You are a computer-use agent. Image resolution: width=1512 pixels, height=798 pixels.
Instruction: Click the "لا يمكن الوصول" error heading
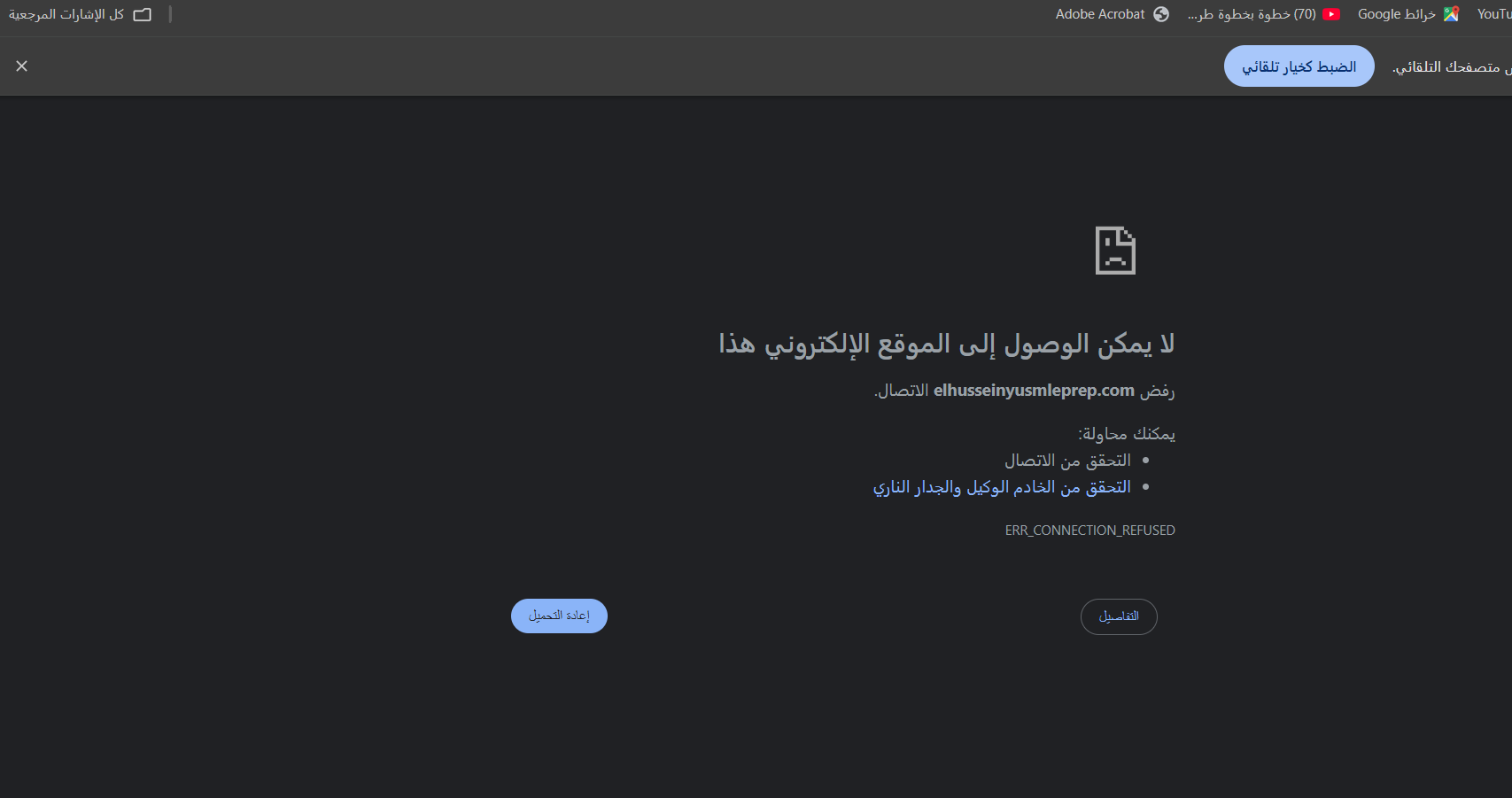(x=946, y=344)
